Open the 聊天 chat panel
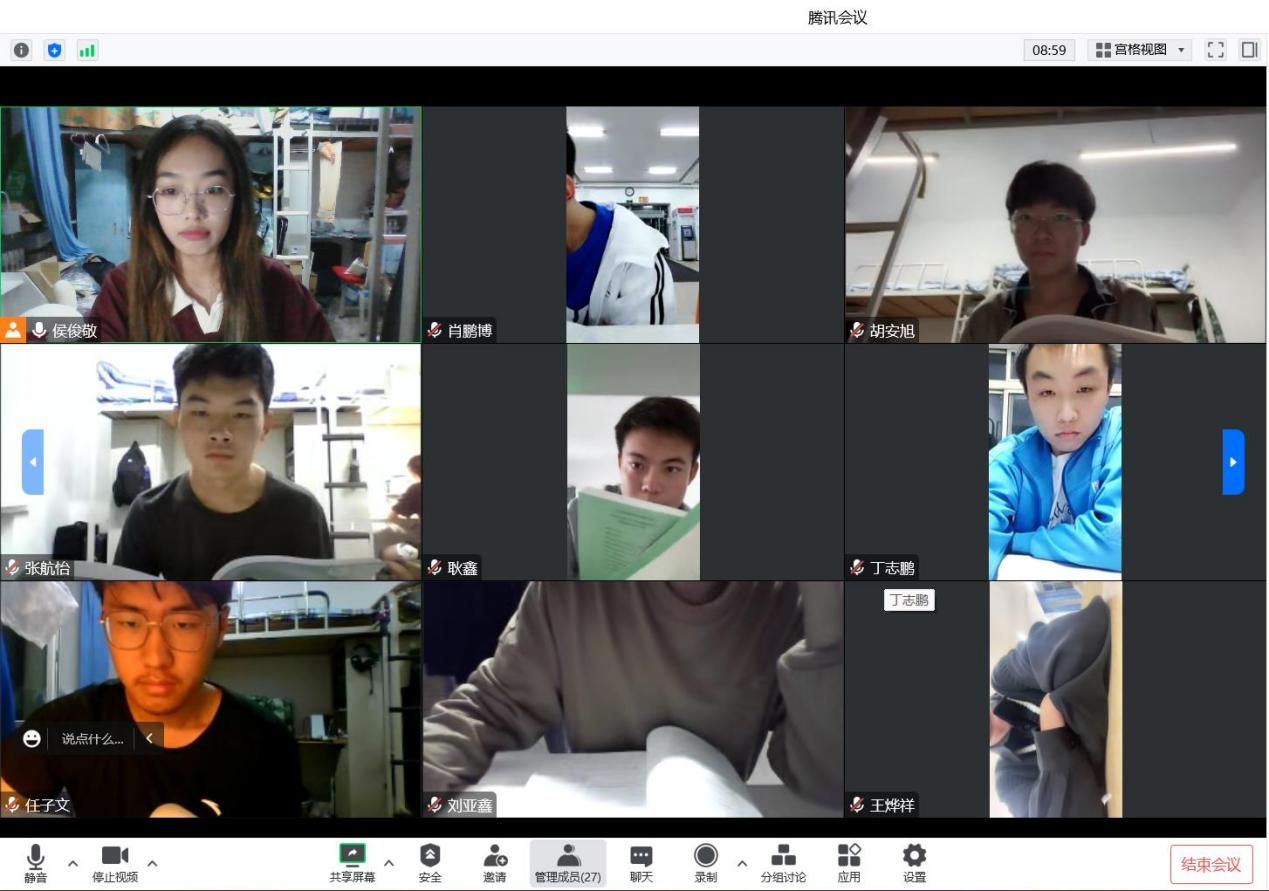The height and width of the screenshot is (891, 1269). pyautogui.click(x=641, y=863)
